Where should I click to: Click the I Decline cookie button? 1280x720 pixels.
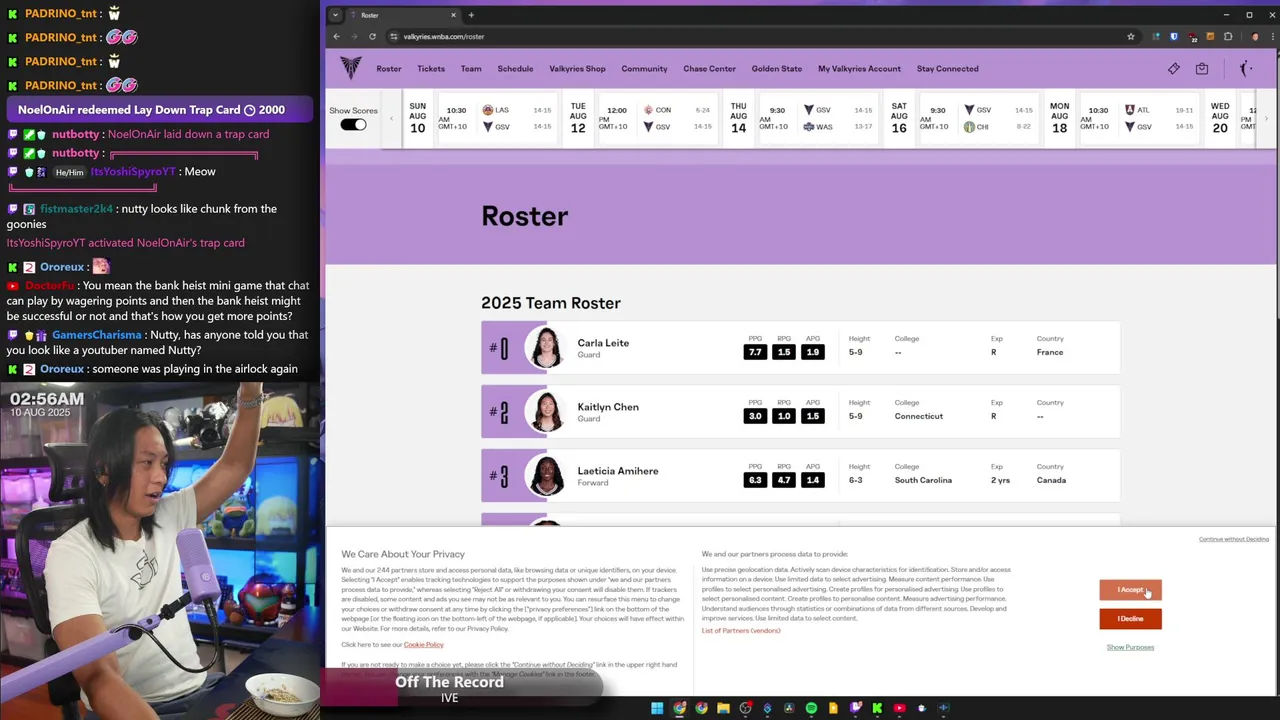pyautogui.click(x=1130, y=619)
